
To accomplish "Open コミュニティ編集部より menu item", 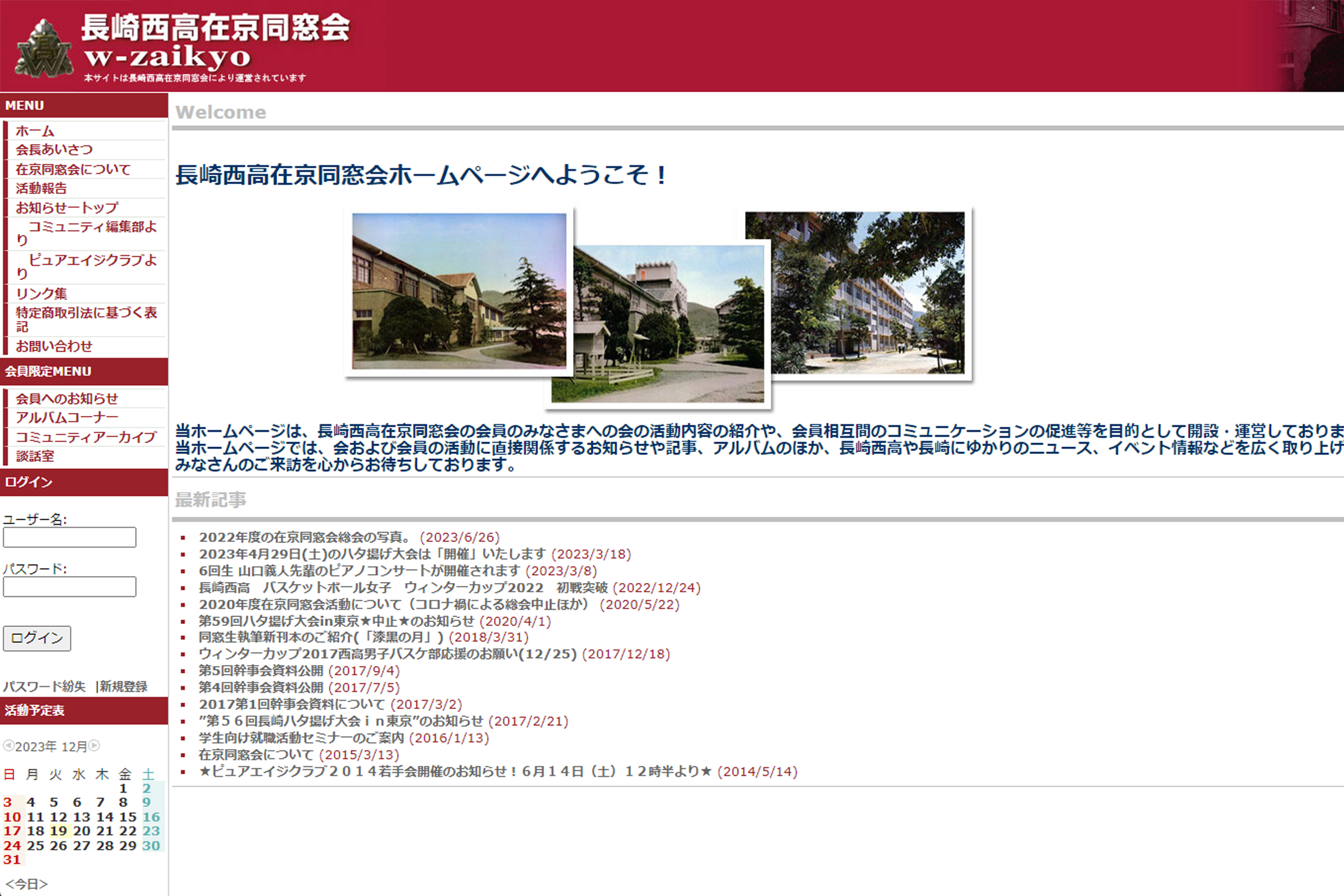I will pyautogui.click(x=86, y=233).
